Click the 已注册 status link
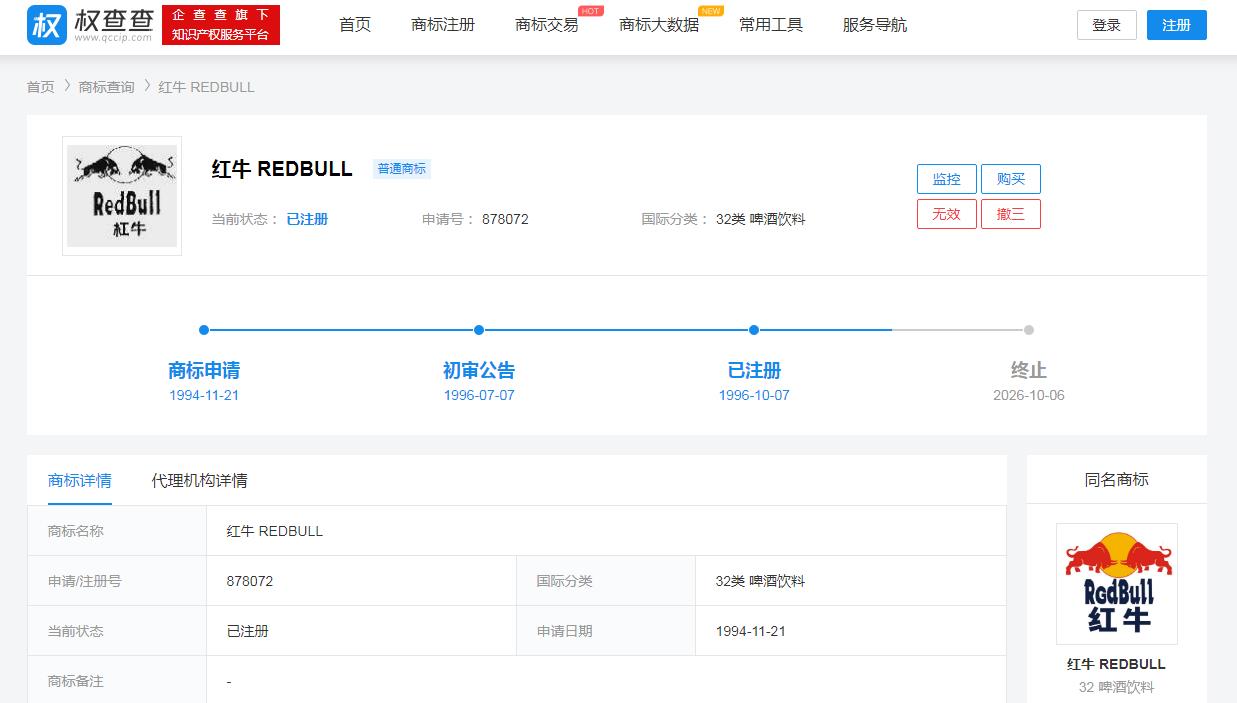 [307, 219]
